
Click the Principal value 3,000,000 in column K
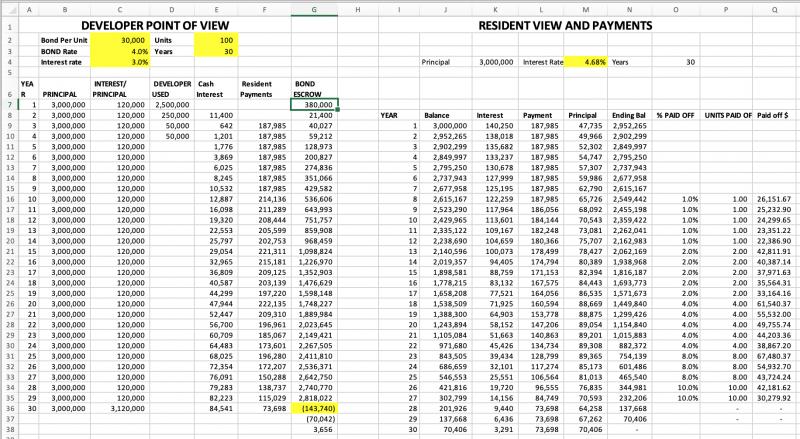(496, 62)
